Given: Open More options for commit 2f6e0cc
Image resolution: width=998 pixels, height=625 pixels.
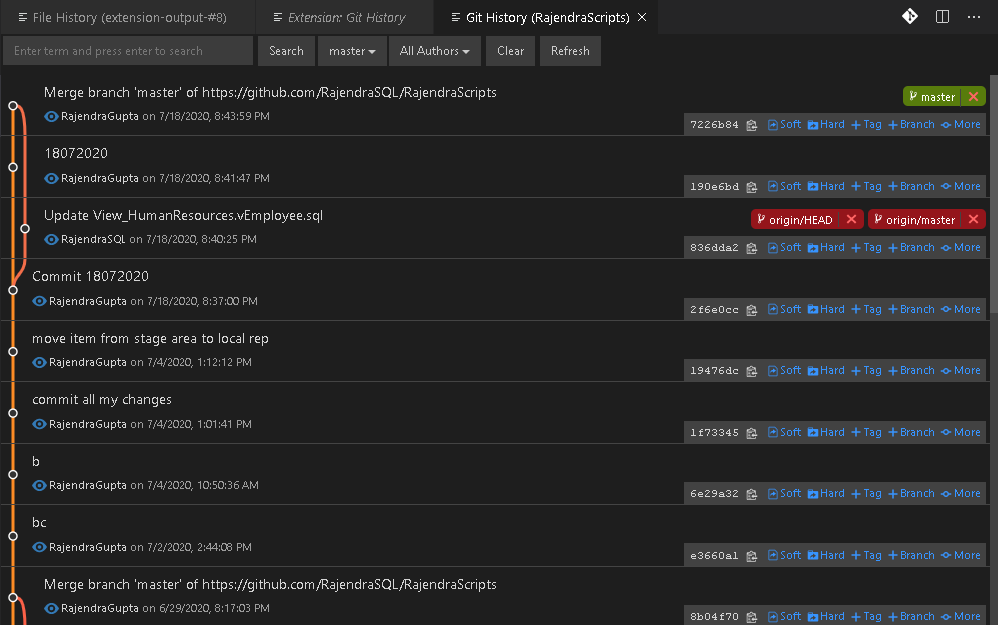Looking at the screenshot, I should 960,309.
